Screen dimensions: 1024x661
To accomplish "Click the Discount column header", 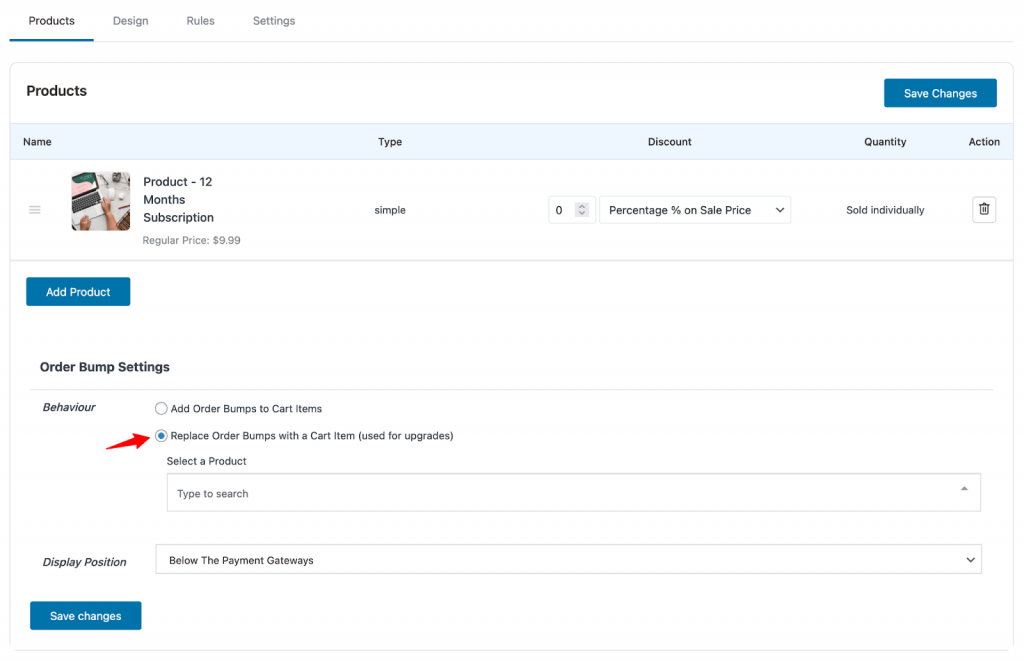I will coord(669,142).
